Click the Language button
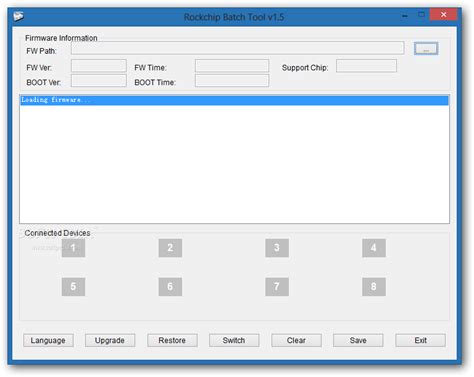The width and height of the screenshot is (474, 377). click(48, 340)
